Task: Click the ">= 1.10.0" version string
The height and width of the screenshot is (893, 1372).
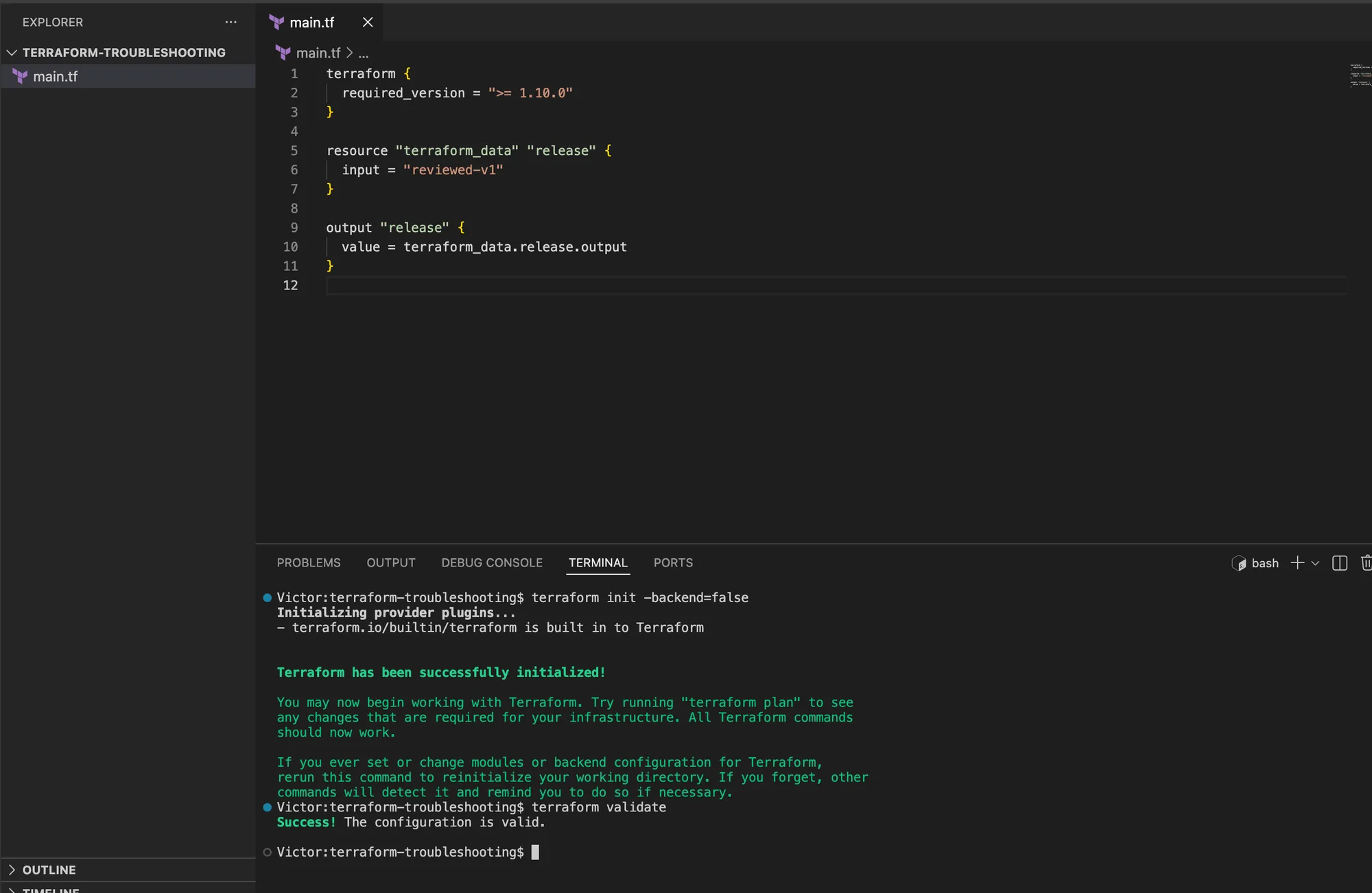Action: (x=530, y=93)
